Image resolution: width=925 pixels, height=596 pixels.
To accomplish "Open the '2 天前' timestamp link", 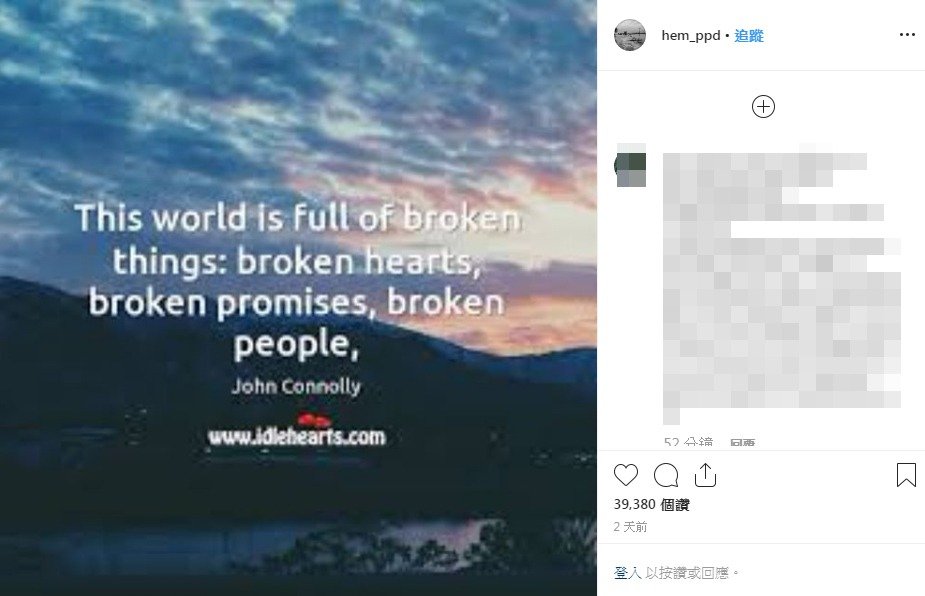I will (630, 527).
